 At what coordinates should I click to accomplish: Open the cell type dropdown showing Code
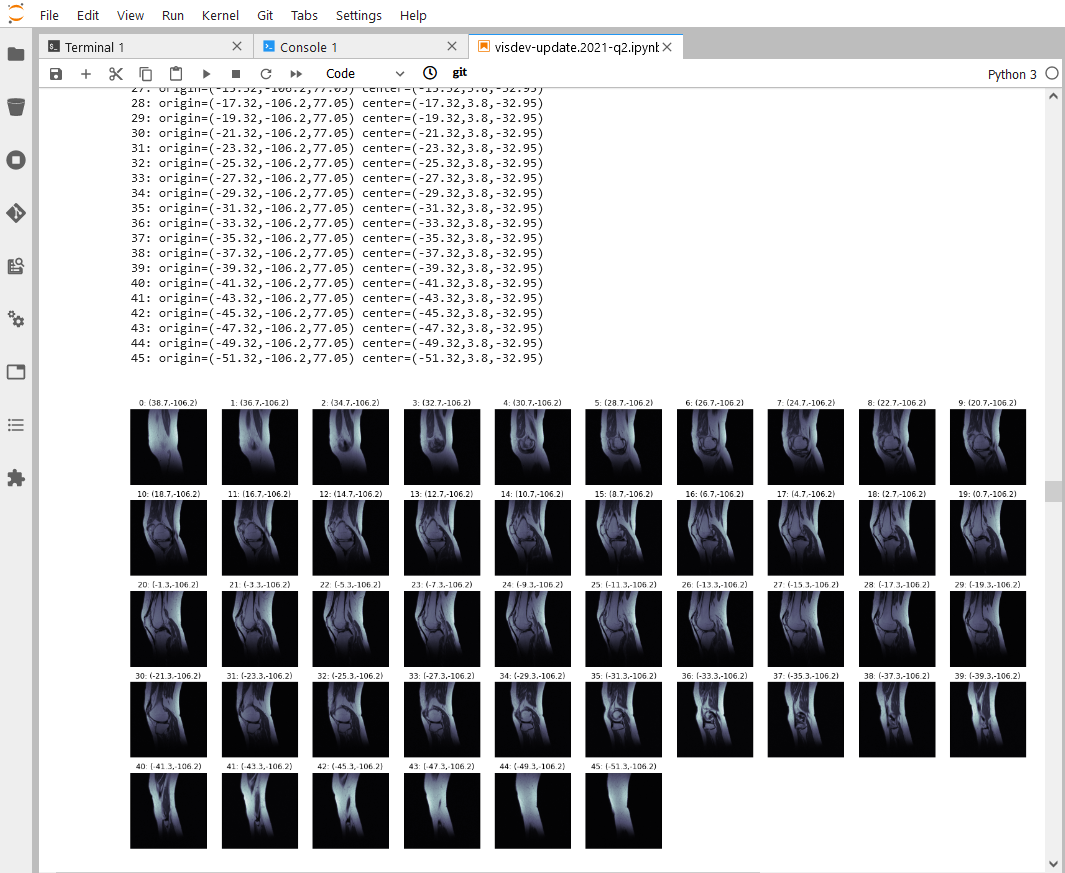tap(365, 73)
